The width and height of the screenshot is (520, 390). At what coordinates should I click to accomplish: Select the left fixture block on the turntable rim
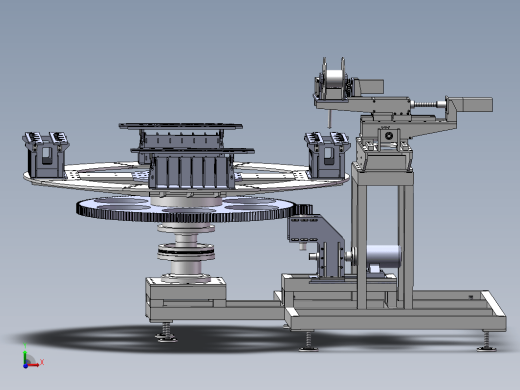tap(45, 154)
